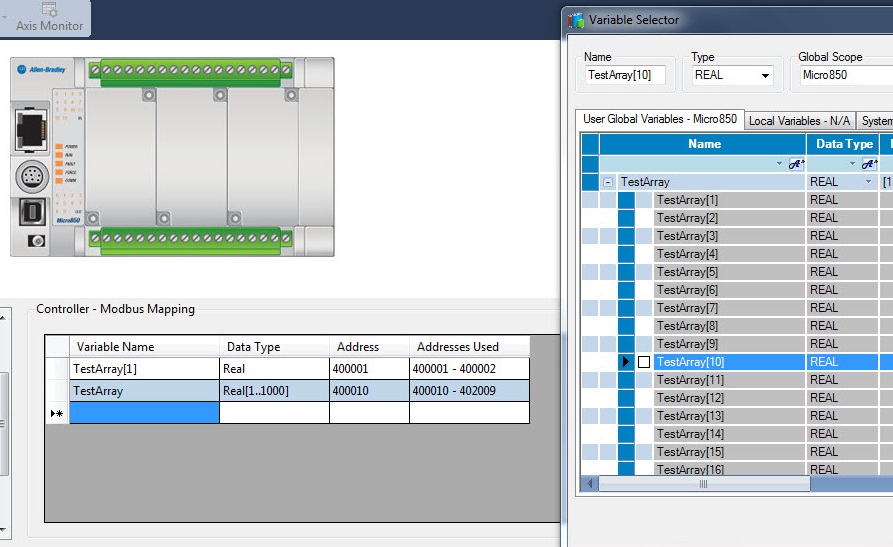Switch to User Global Variables - Micro850 tab
This screenshot has width=893, height=547.
coord(659,119)
